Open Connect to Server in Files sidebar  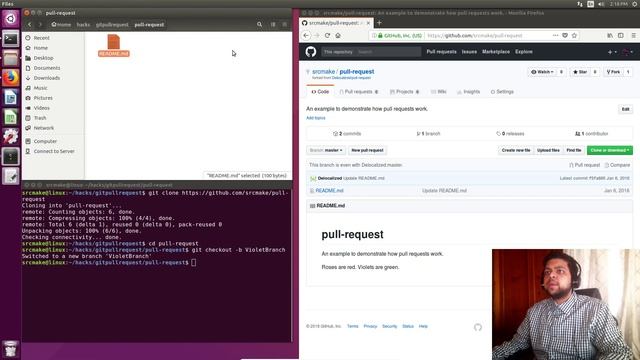click(x=54, y=151)
